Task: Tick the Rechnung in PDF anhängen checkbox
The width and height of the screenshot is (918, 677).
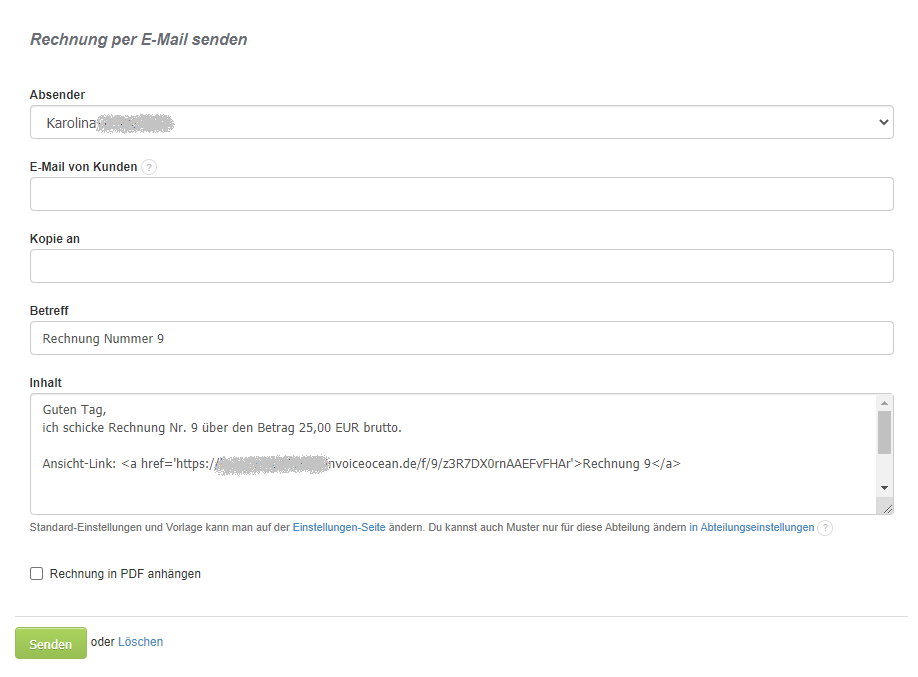Action: tap(37, 574)
